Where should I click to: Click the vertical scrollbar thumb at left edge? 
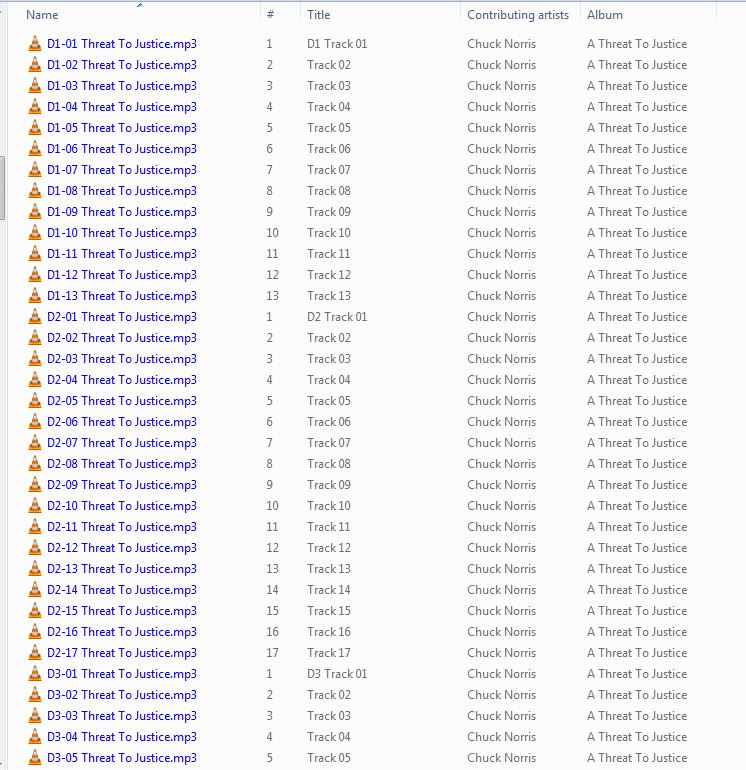(2, 188)
